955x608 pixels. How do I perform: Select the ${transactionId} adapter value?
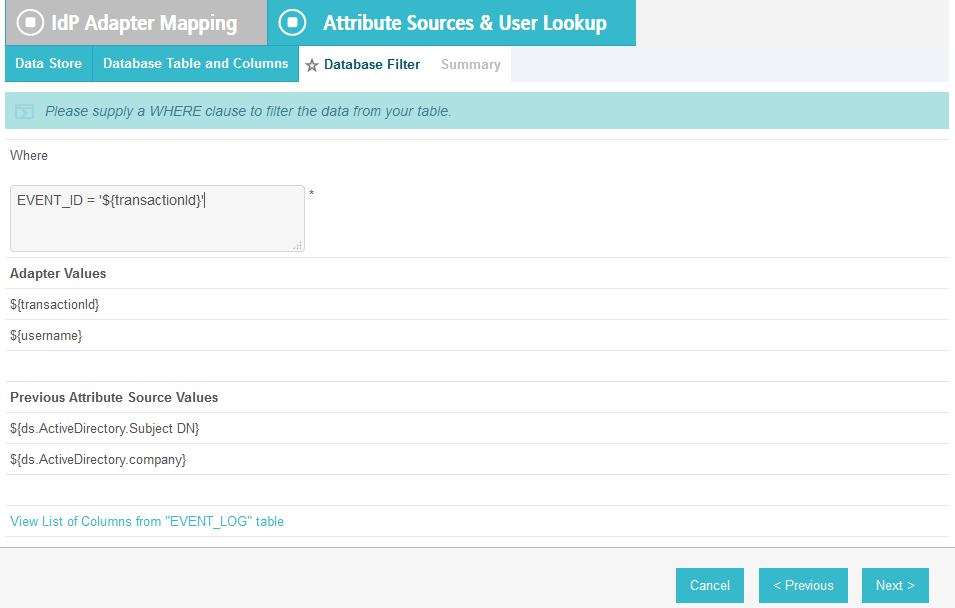click(55, 305)
